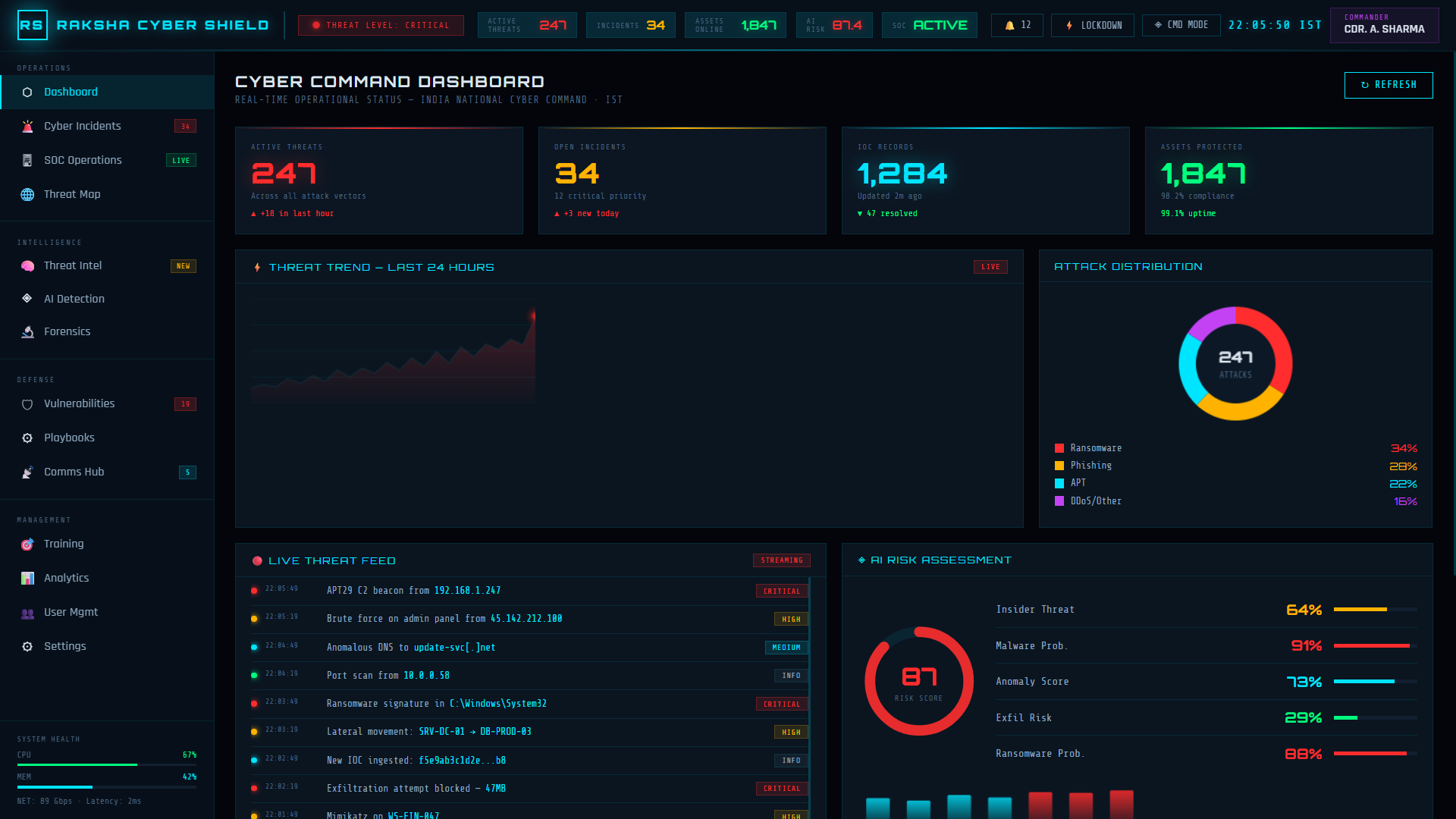Click the red dot beside Live Threat Feed
The height and width of the screenshot is (819, 1456).
[257, 561]
